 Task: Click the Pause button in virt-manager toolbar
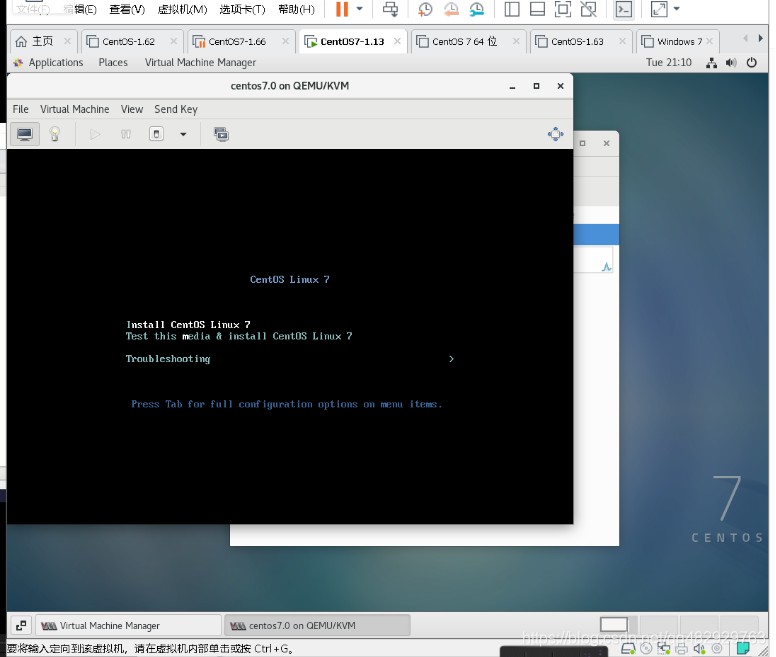click(x=126, y=134)
